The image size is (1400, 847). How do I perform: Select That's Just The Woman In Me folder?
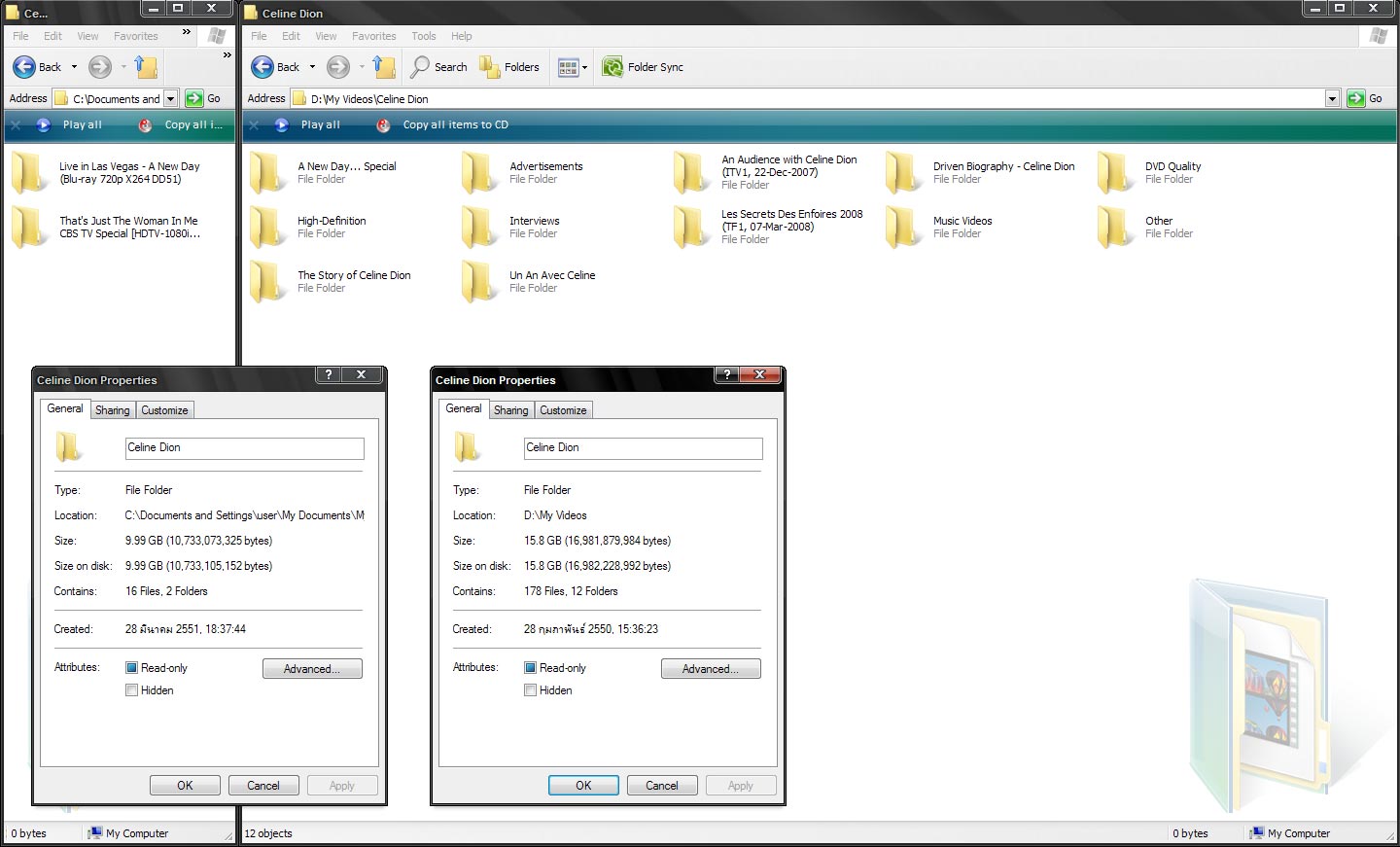click(106, 227)
